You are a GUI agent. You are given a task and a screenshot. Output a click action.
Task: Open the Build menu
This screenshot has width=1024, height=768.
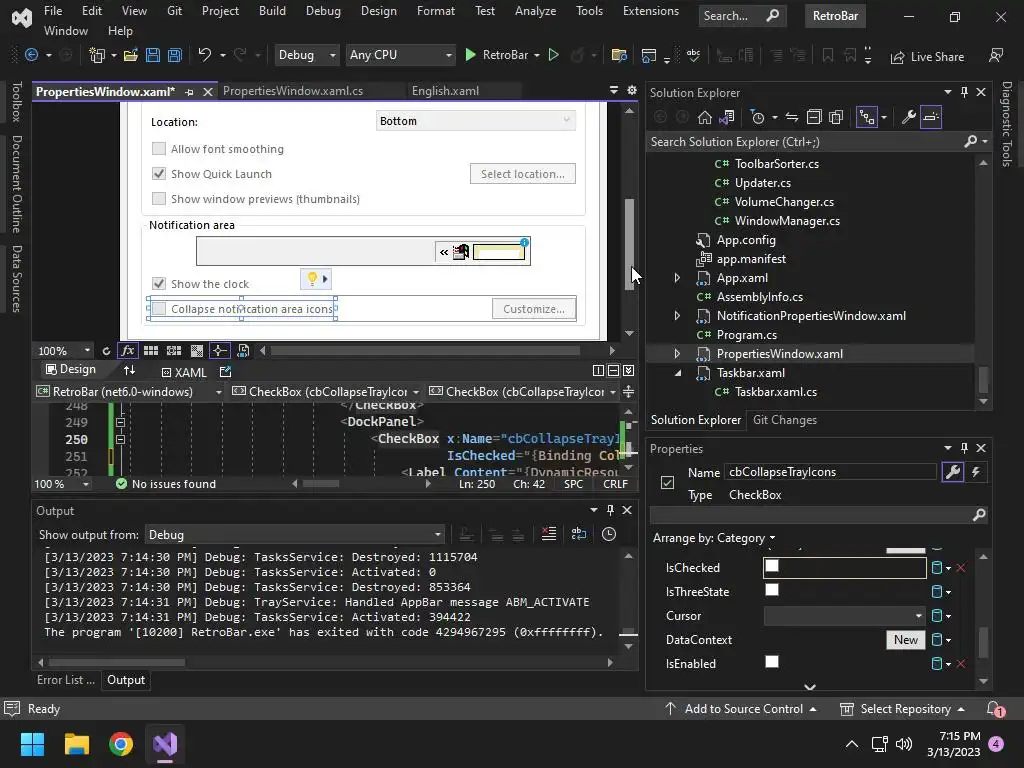272,11
